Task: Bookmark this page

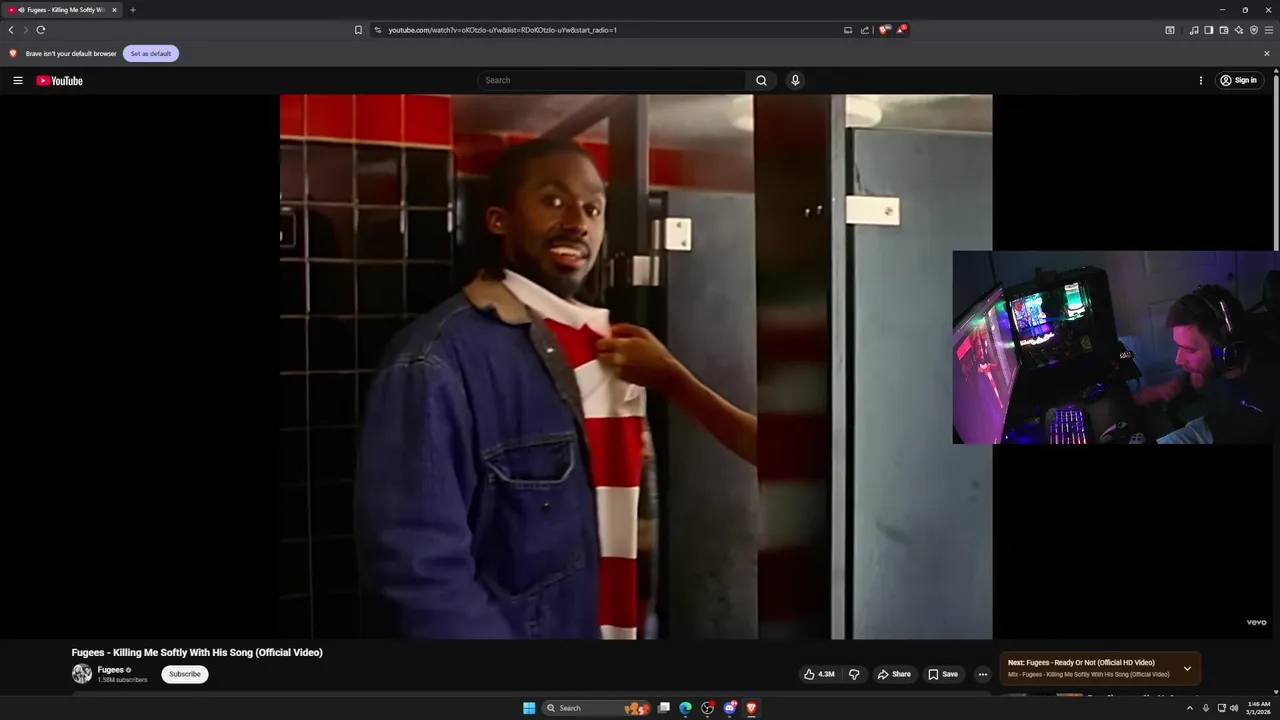Action: (358, 30)
